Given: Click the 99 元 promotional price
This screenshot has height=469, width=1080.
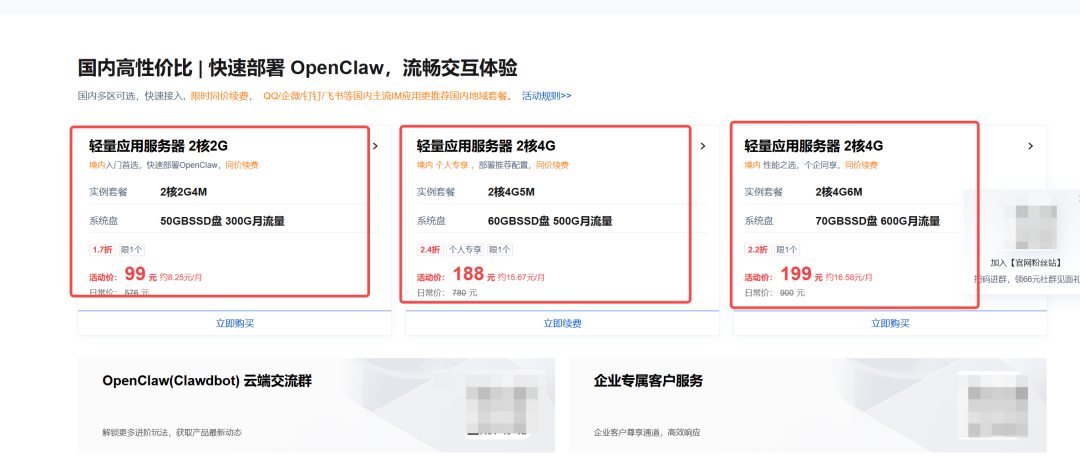Looking at the screenshot, I should (141, 275).
